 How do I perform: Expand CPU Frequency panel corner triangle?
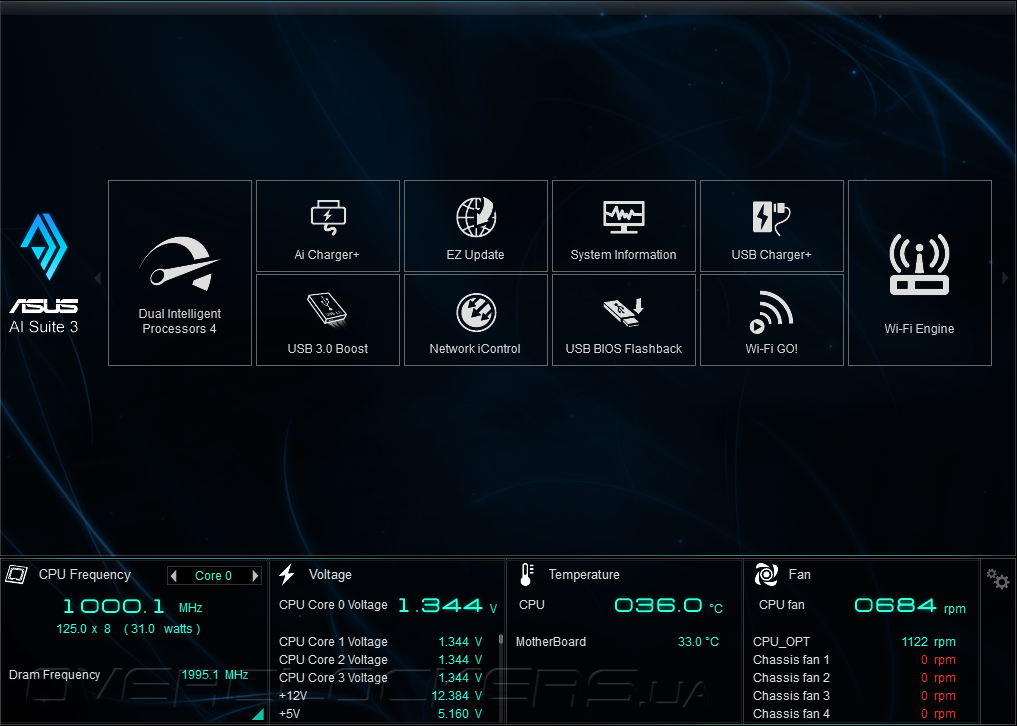pos(257,714)
